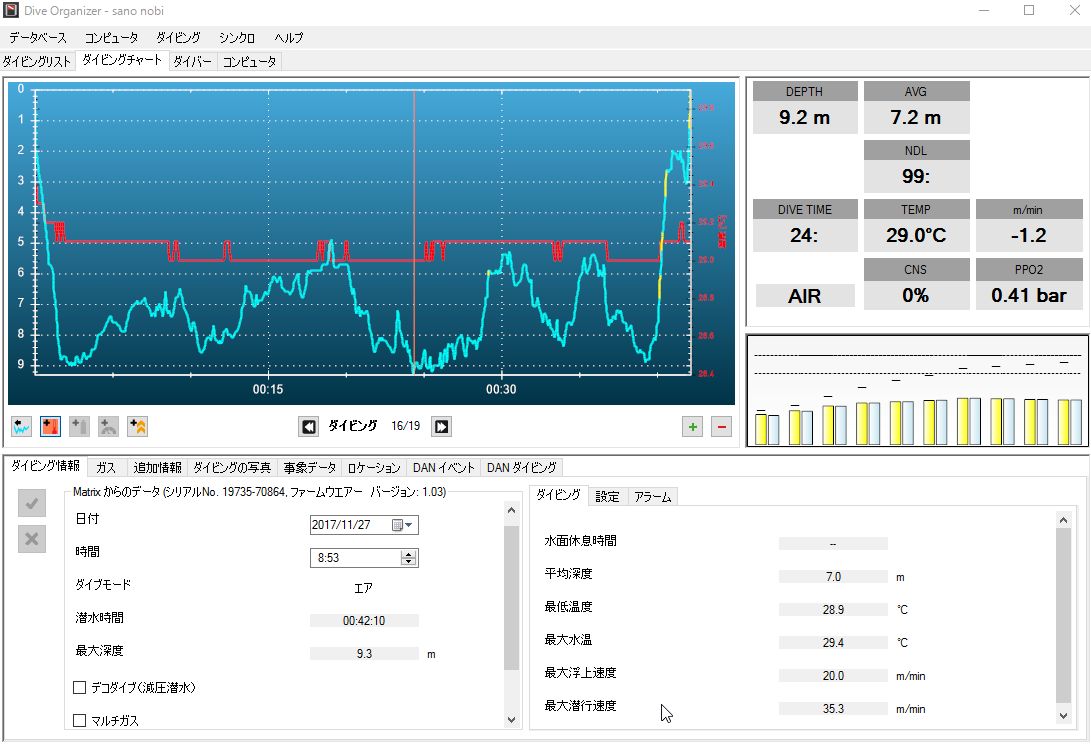Go to the previous dive

[309, 427]
